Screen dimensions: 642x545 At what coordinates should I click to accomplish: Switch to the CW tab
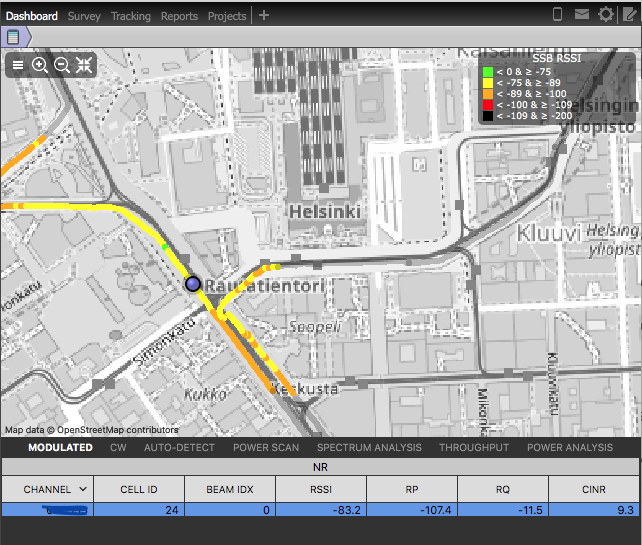[118, 448]
